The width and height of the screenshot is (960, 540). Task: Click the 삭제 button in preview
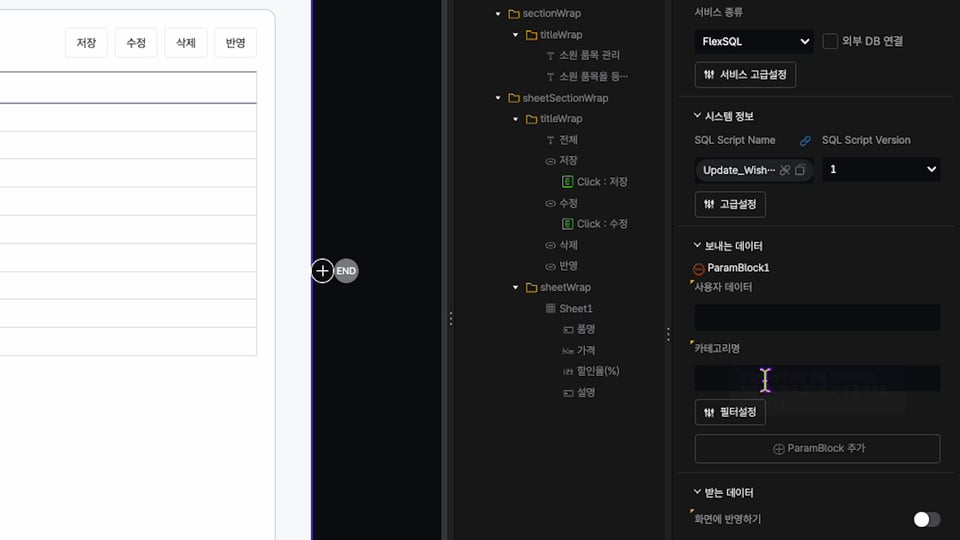click(186, 43)
